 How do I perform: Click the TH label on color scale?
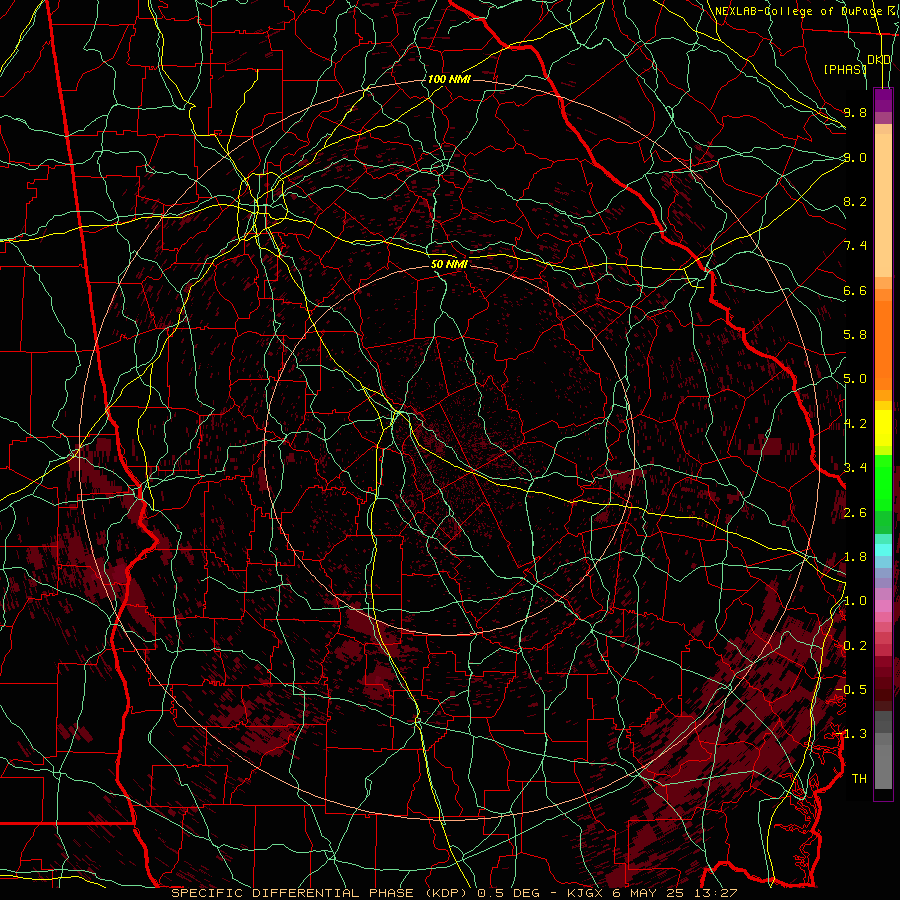(x=859, y=778)
